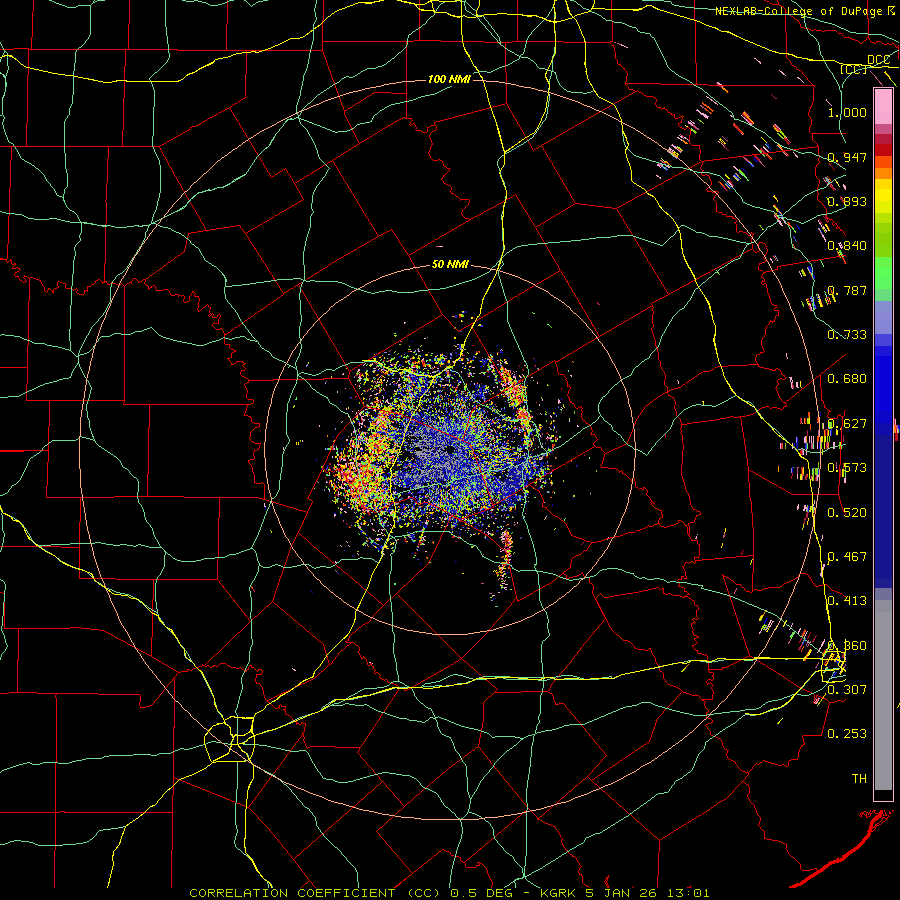Click the "0.947" legend value
The image size is (900, 900).
coord(847,157)
